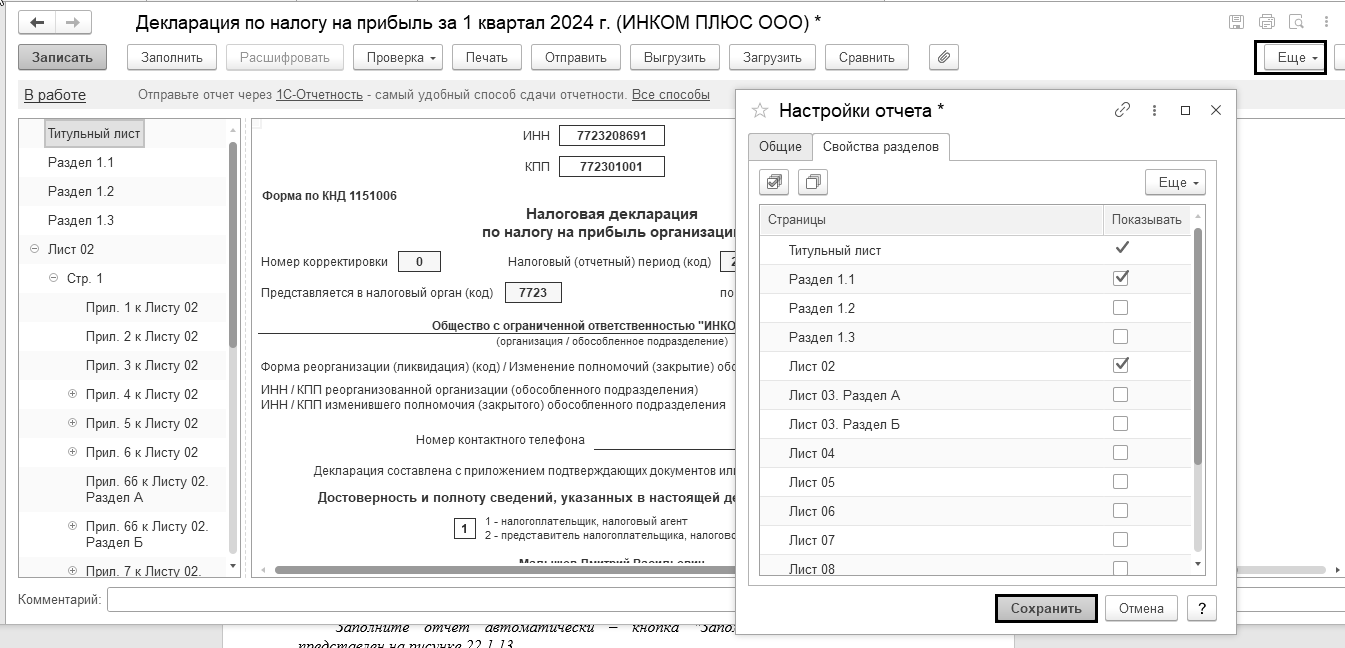Viewport: 1345px width, 648px height.
Task: Select Раздел 1.3 in the left tree
Action: point(81,220)
